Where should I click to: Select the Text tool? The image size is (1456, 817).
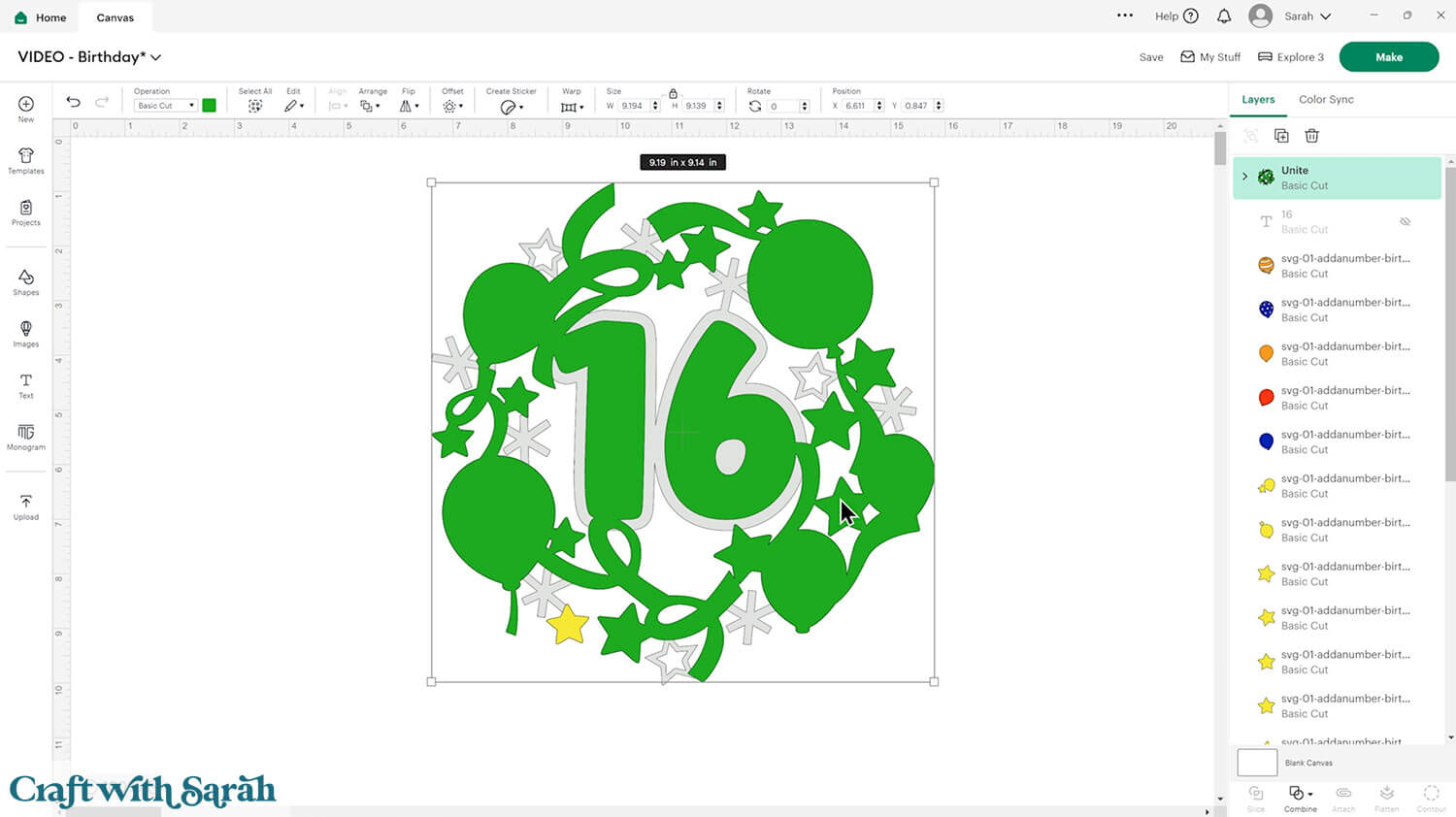coord(26,385)
